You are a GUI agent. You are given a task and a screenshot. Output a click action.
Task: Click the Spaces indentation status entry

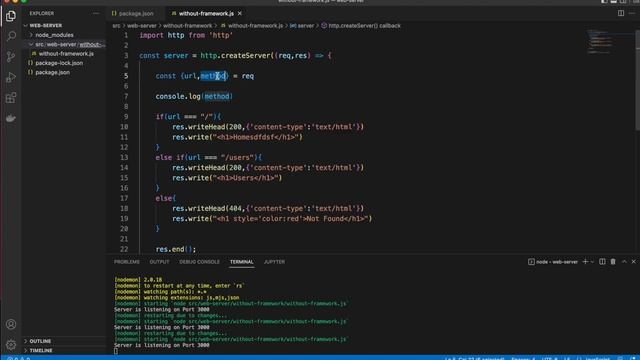click(x=523, y=358)
